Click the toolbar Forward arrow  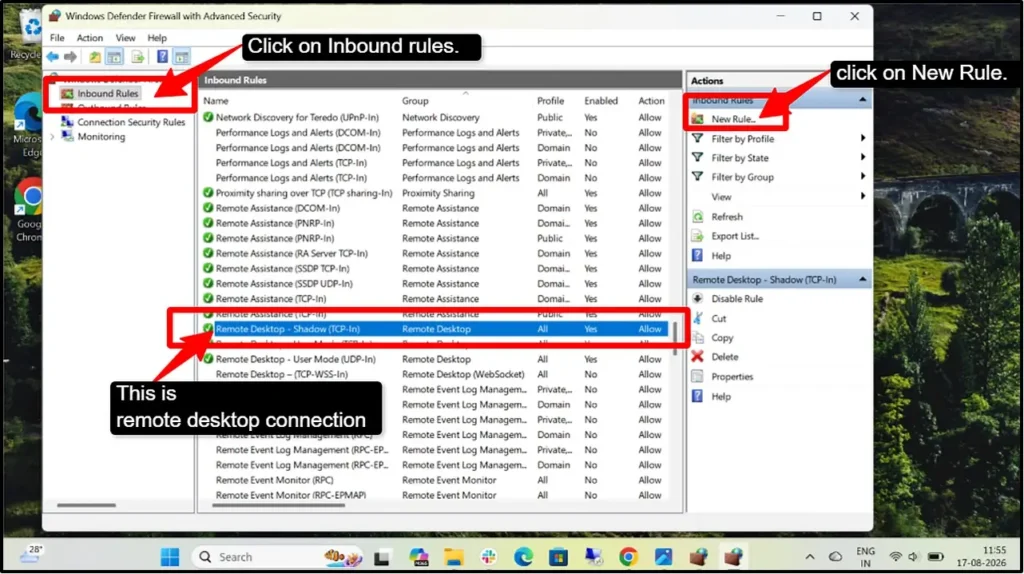[71, 57]
